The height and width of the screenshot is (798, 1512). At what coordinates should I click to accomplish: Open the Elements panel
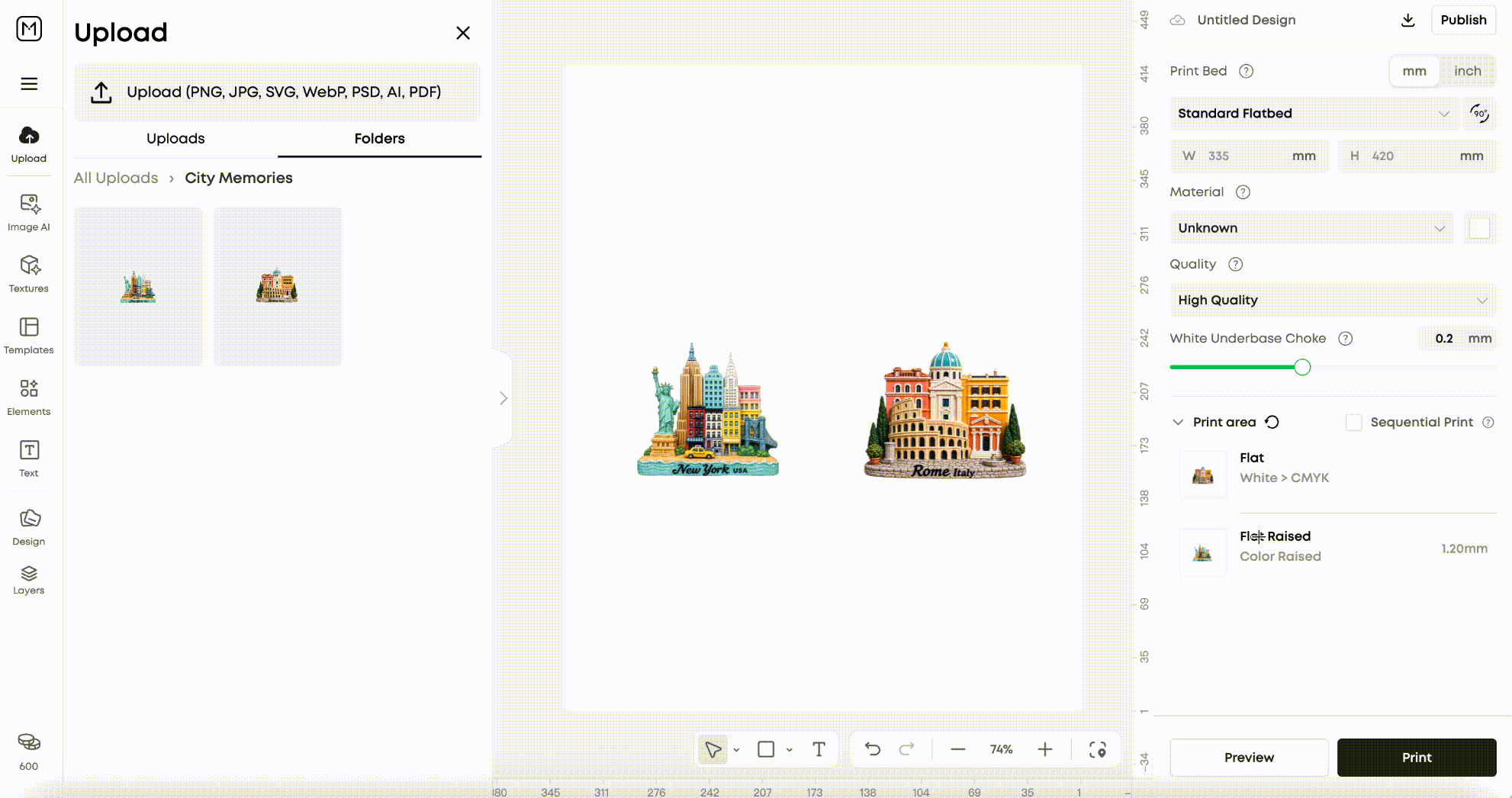point(29,397)
